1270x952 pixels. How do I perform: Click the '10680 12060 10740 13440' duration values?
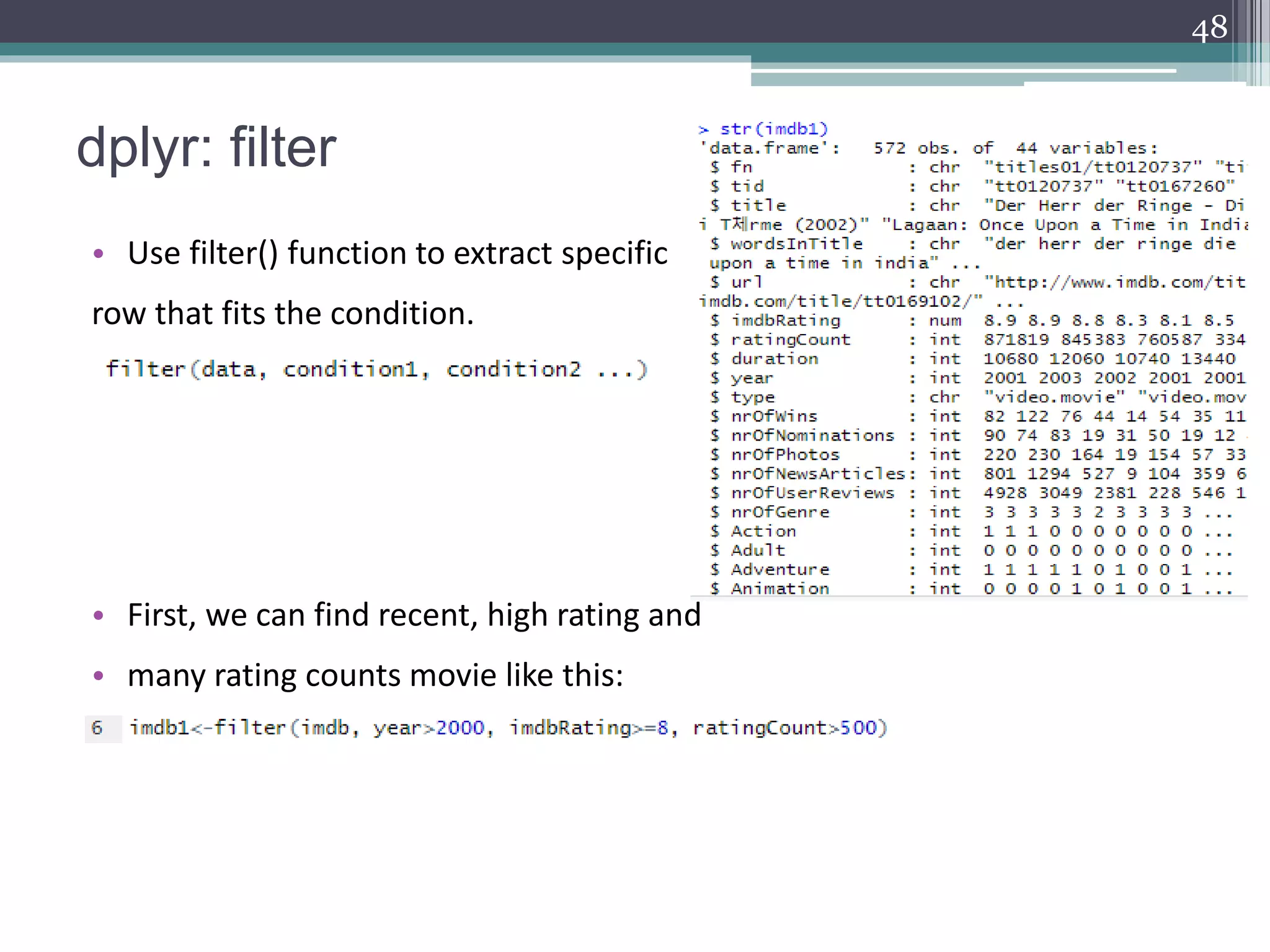[x=1109, y=359]
